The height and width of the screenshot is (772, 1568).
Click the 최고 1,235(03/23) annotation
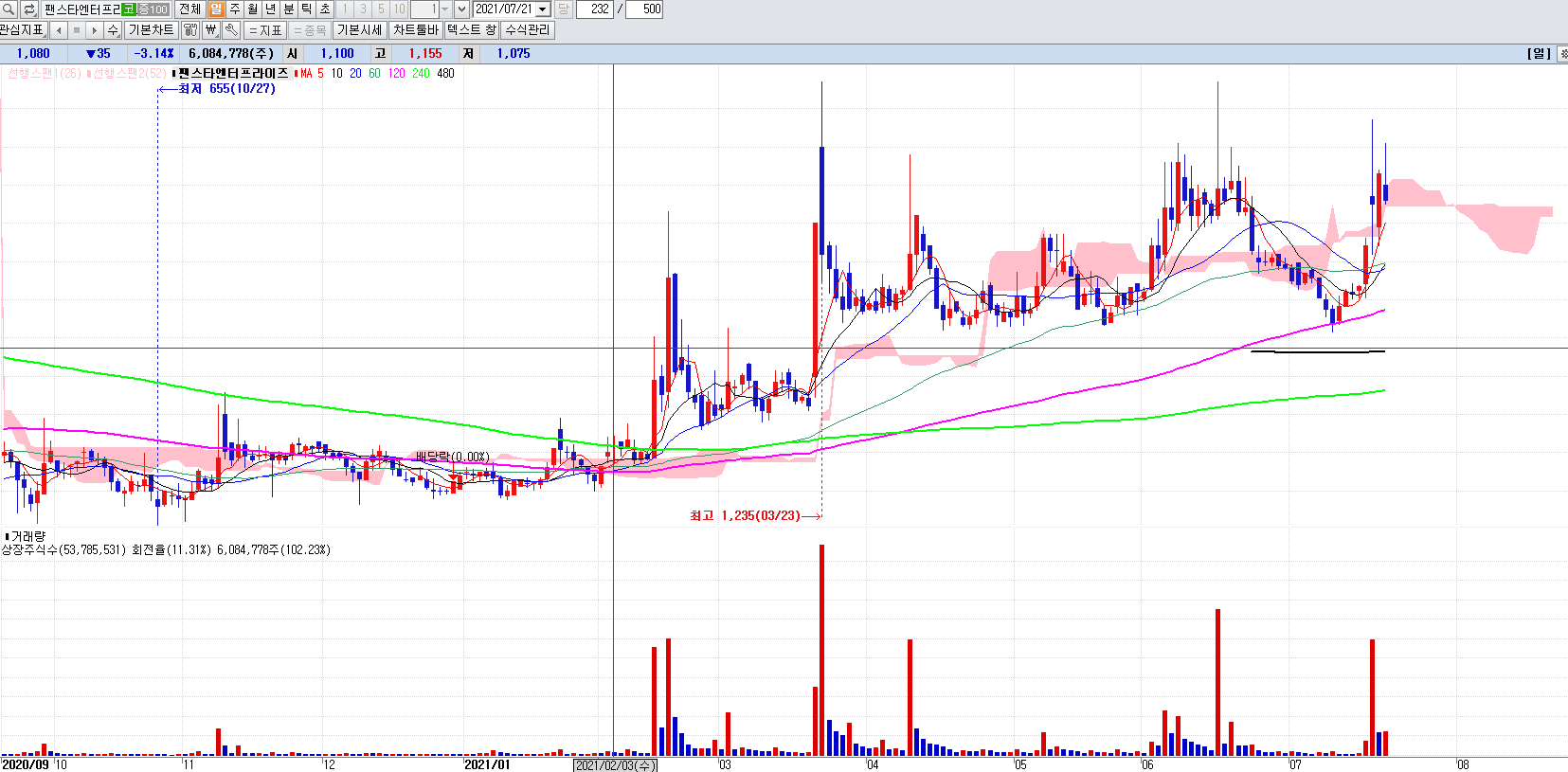click(745, 515)
